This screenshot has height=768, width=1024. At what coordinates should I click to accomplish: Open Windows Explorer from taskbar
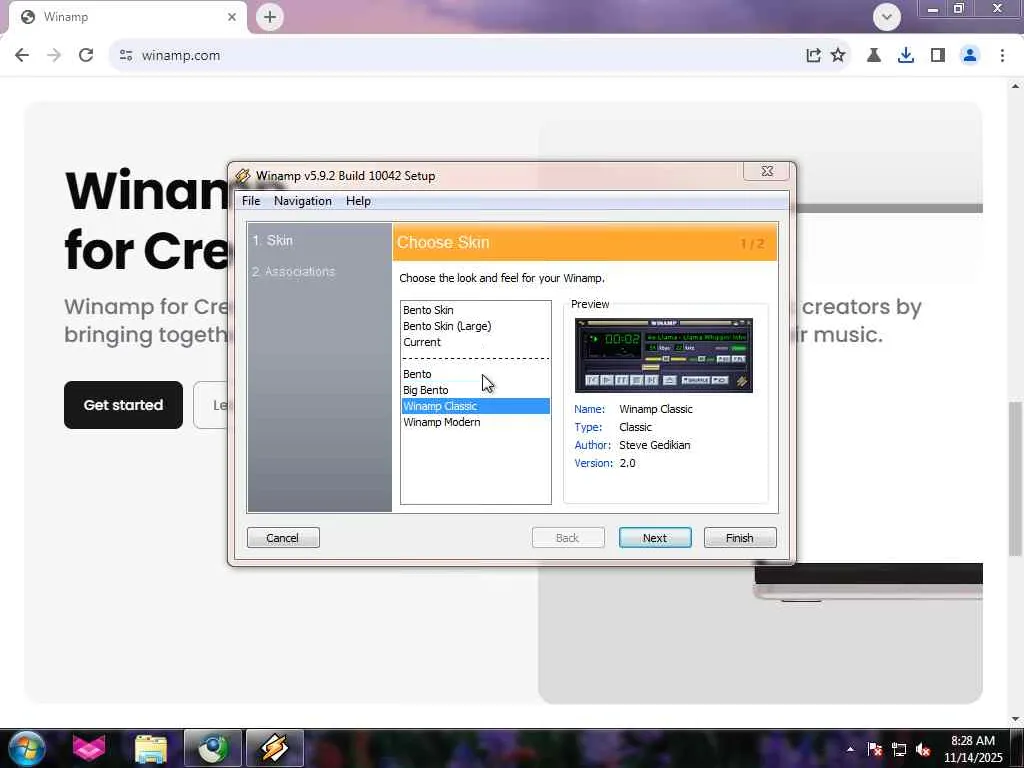tap(151, 748)
